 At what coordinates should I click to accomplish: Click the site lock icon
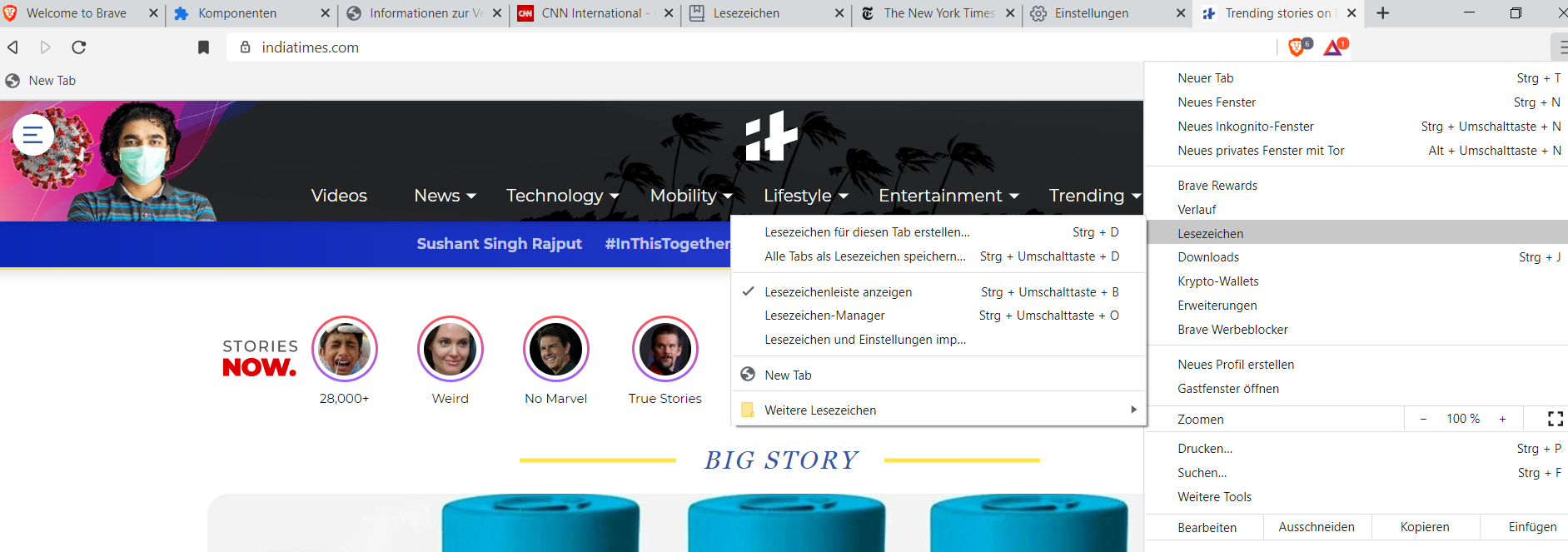click(245, 47)
